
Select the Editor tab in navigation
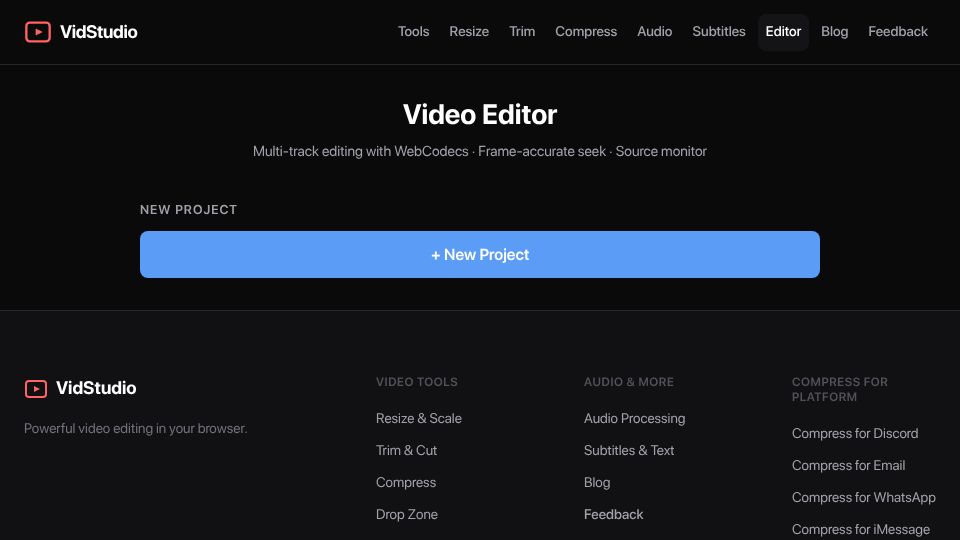tap(783, 31)
